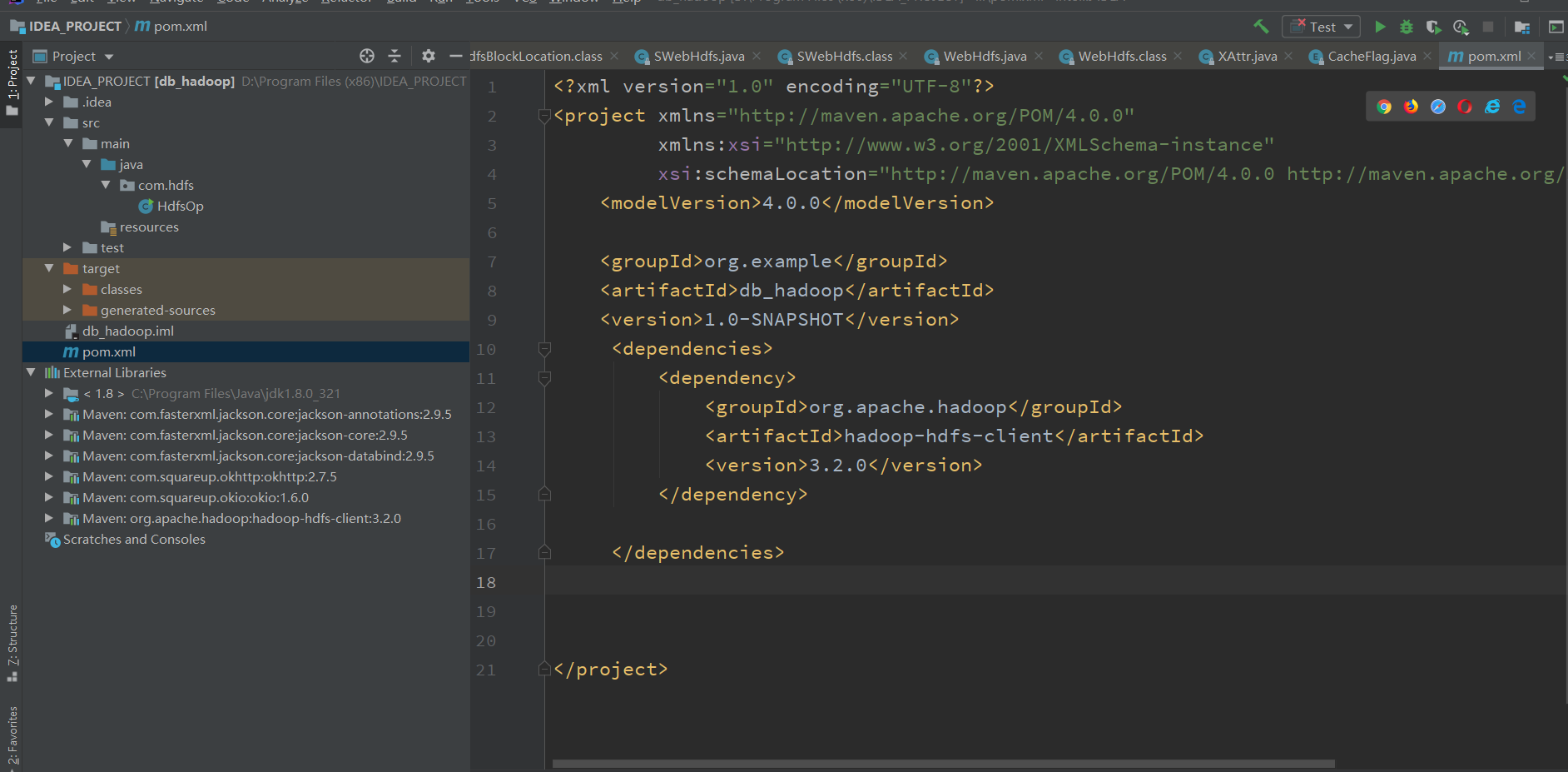Open pom.xml in Firefox browser
This screenshot has height=772, width=1568.
(x=1411, y=107)
